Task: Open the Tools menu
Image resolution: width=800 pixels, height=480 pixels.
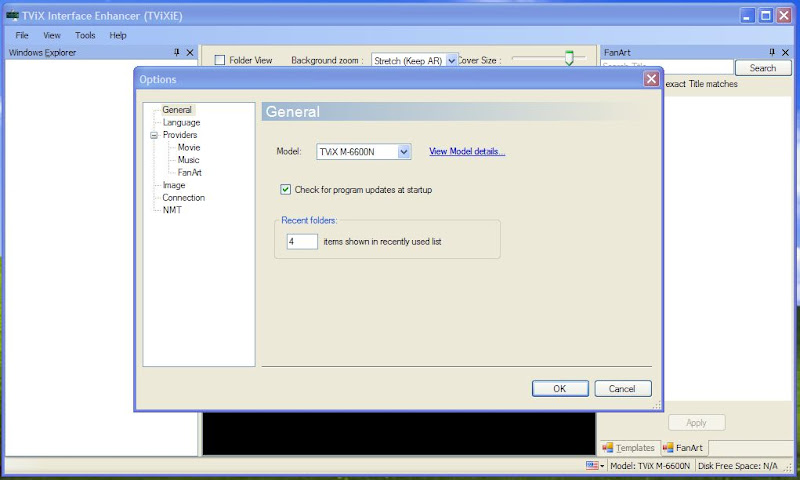Action: tap(85, 35)
